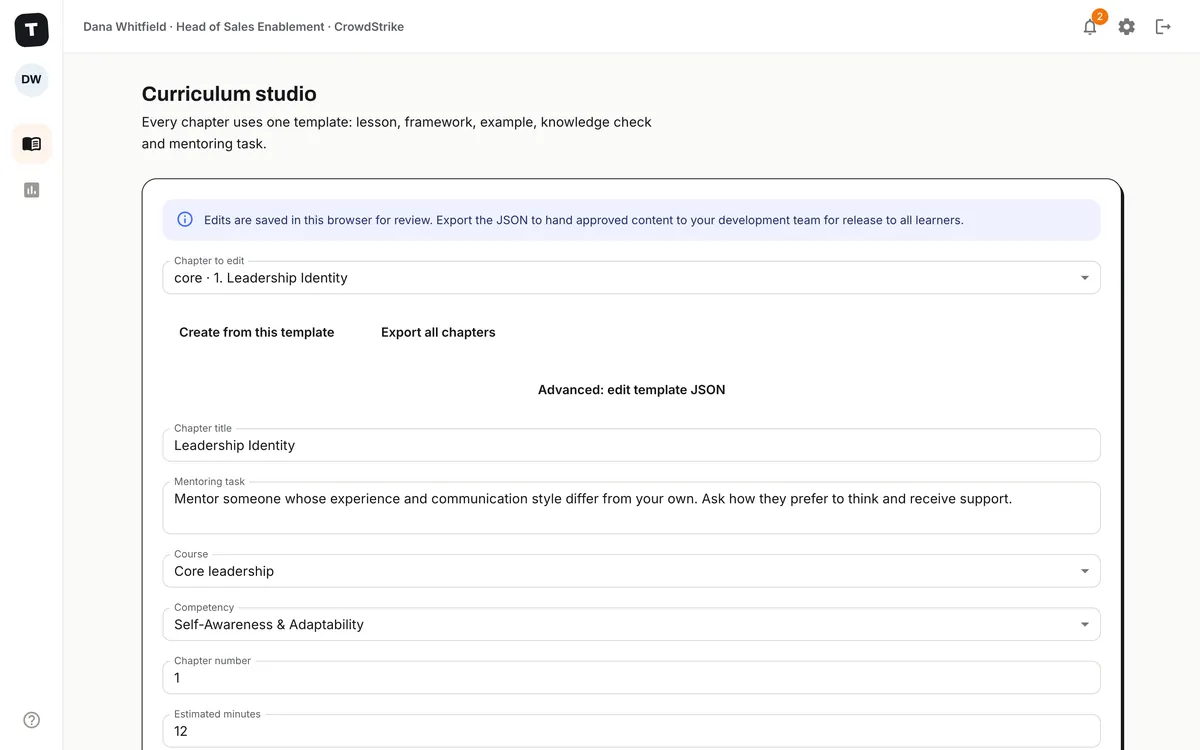Open the settings gear icon
The image size is (1200, 750).
tap(1127, 27)
